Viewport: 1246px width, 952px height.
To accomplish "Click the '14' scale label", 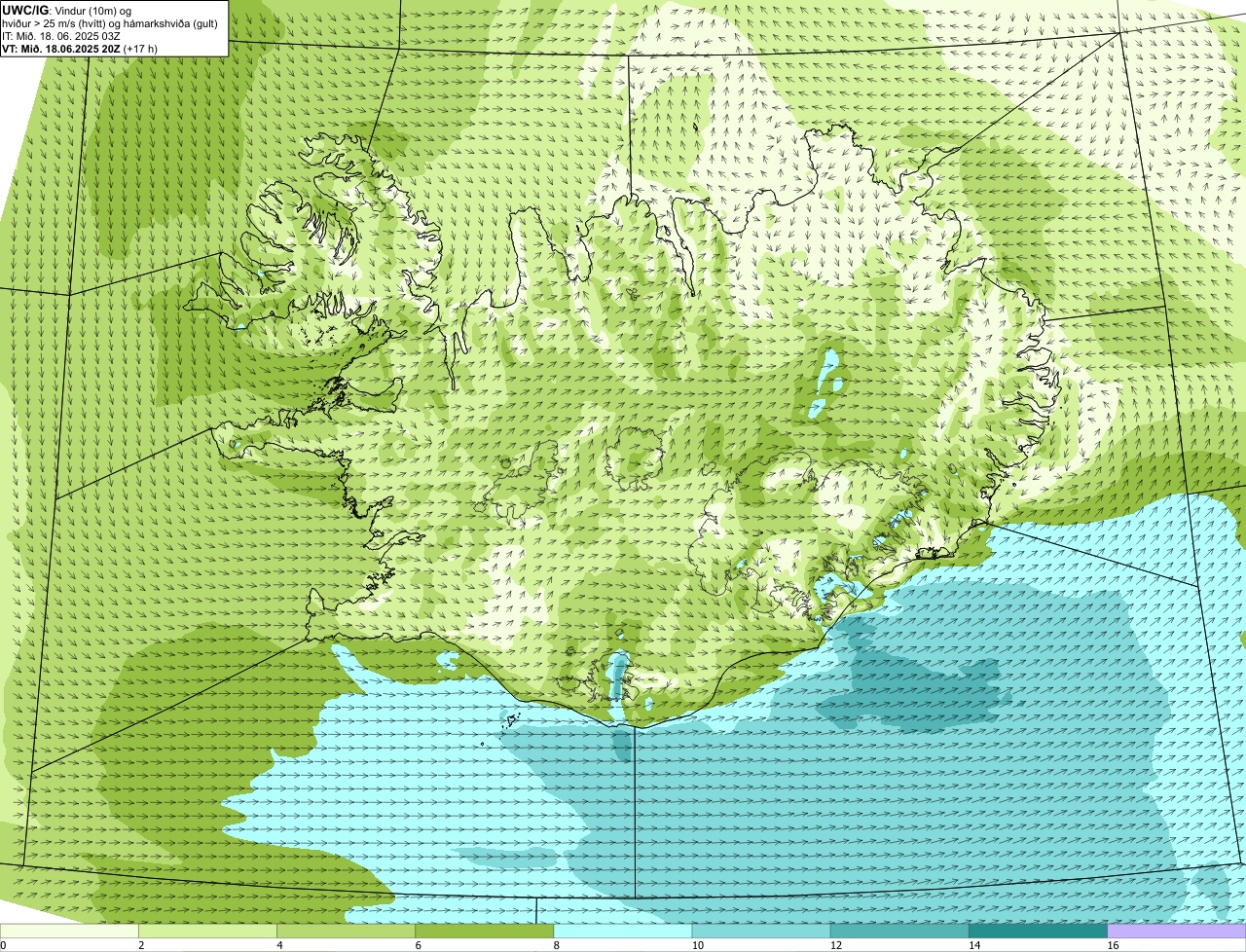I will point(973,945).
